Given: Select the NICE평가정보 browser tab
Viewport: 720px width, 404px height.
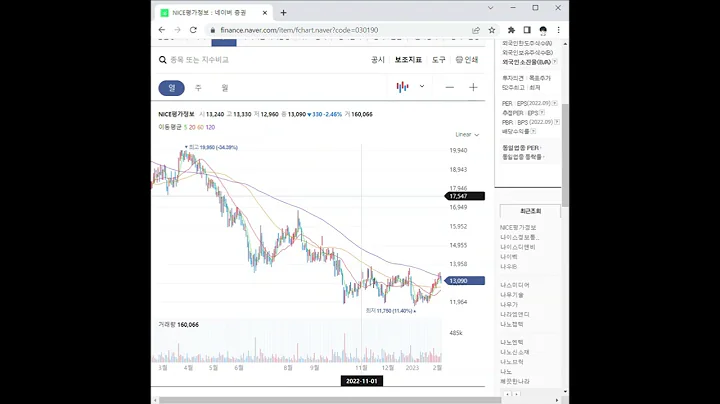Looking at the screenshot, I should 214,13.
